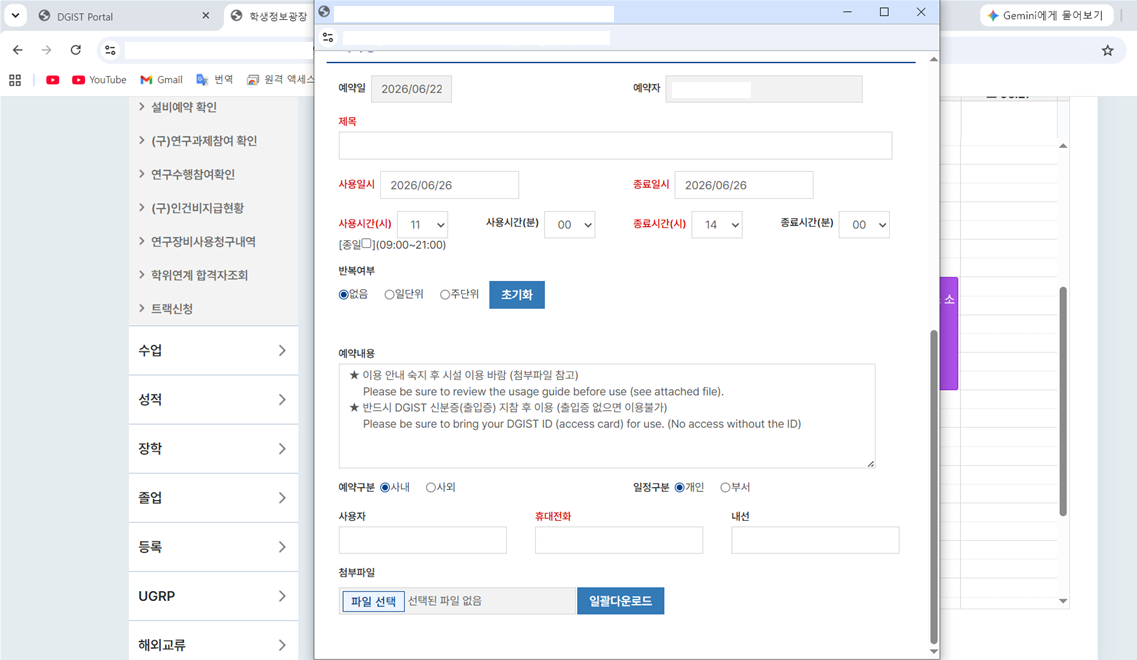Click the Gemini sparkle button
The width and height of the screenshot is (1137, 660).
1046,15
